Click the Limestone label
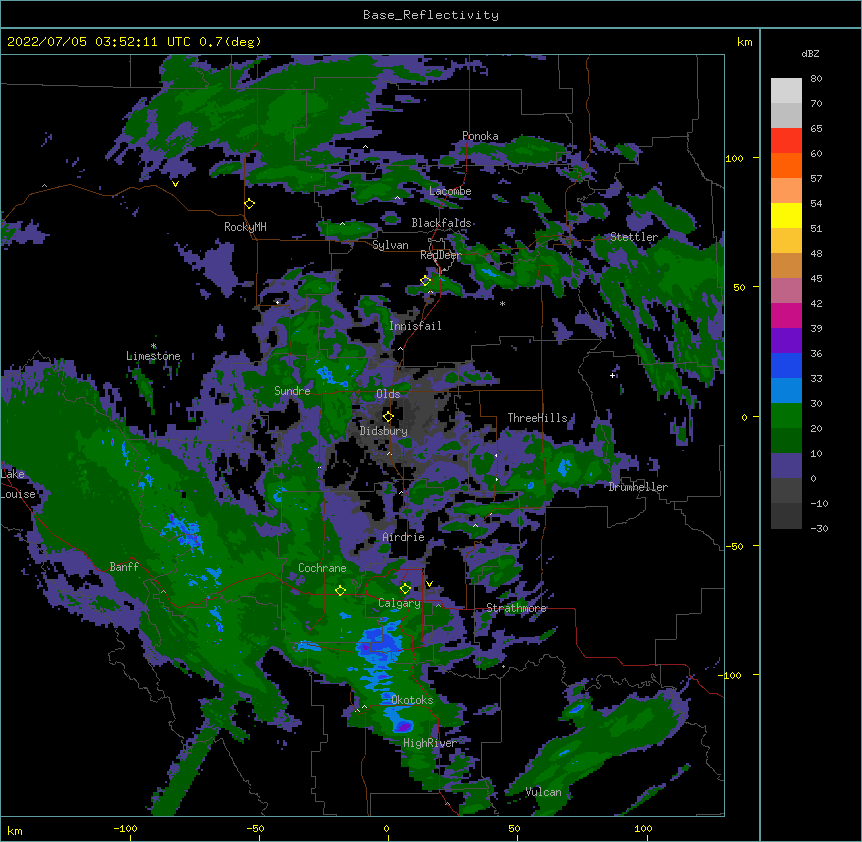The width and height of the screenshot is (862, 842). 153,356
